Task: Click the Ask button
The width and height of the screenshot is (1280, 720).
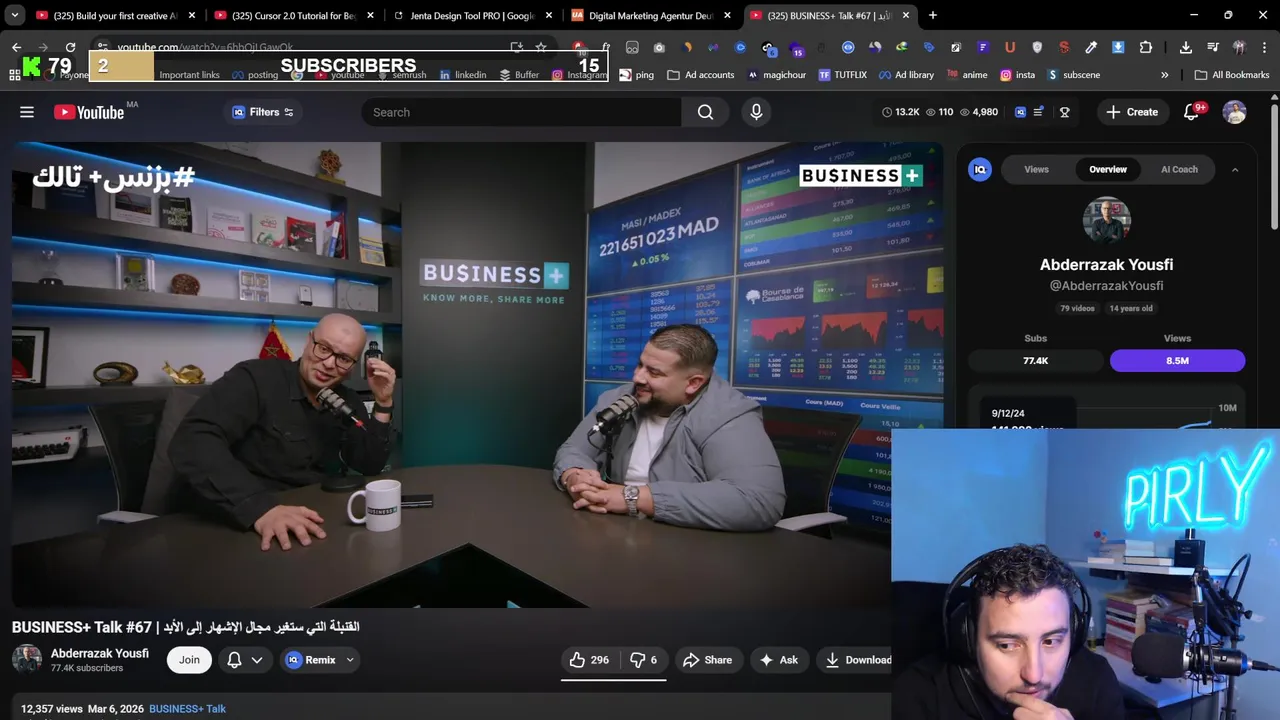Action: (x=778, y=660)
